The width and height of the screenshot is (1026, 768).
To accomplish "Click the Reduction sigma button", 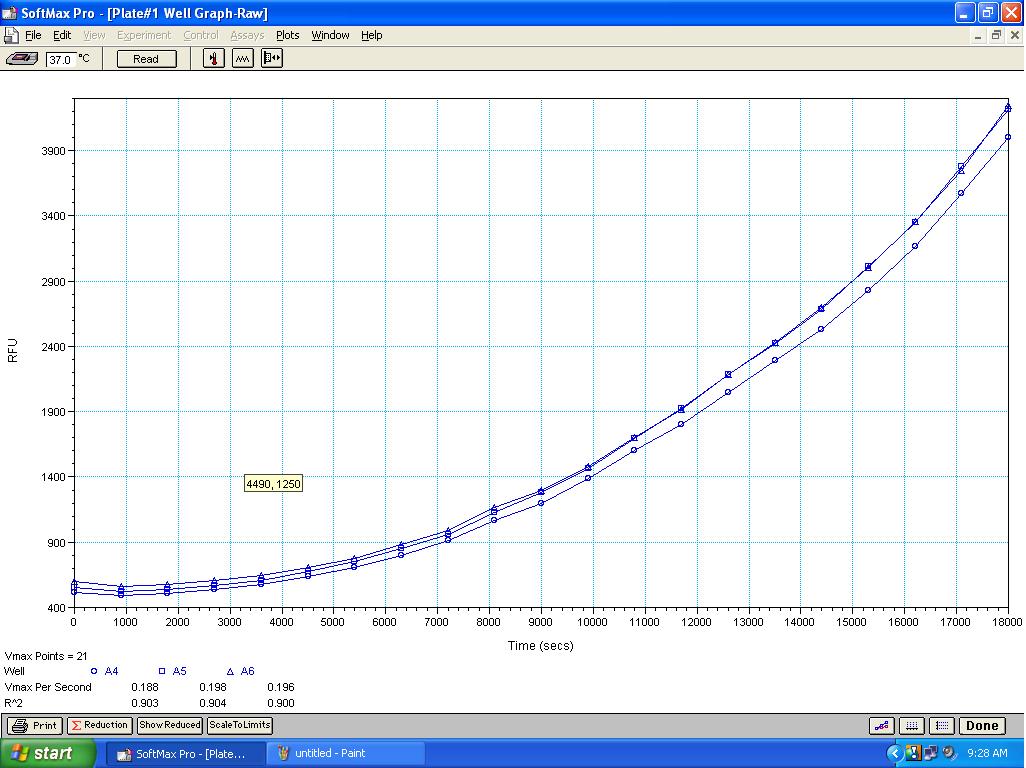I will pos(99,725).
